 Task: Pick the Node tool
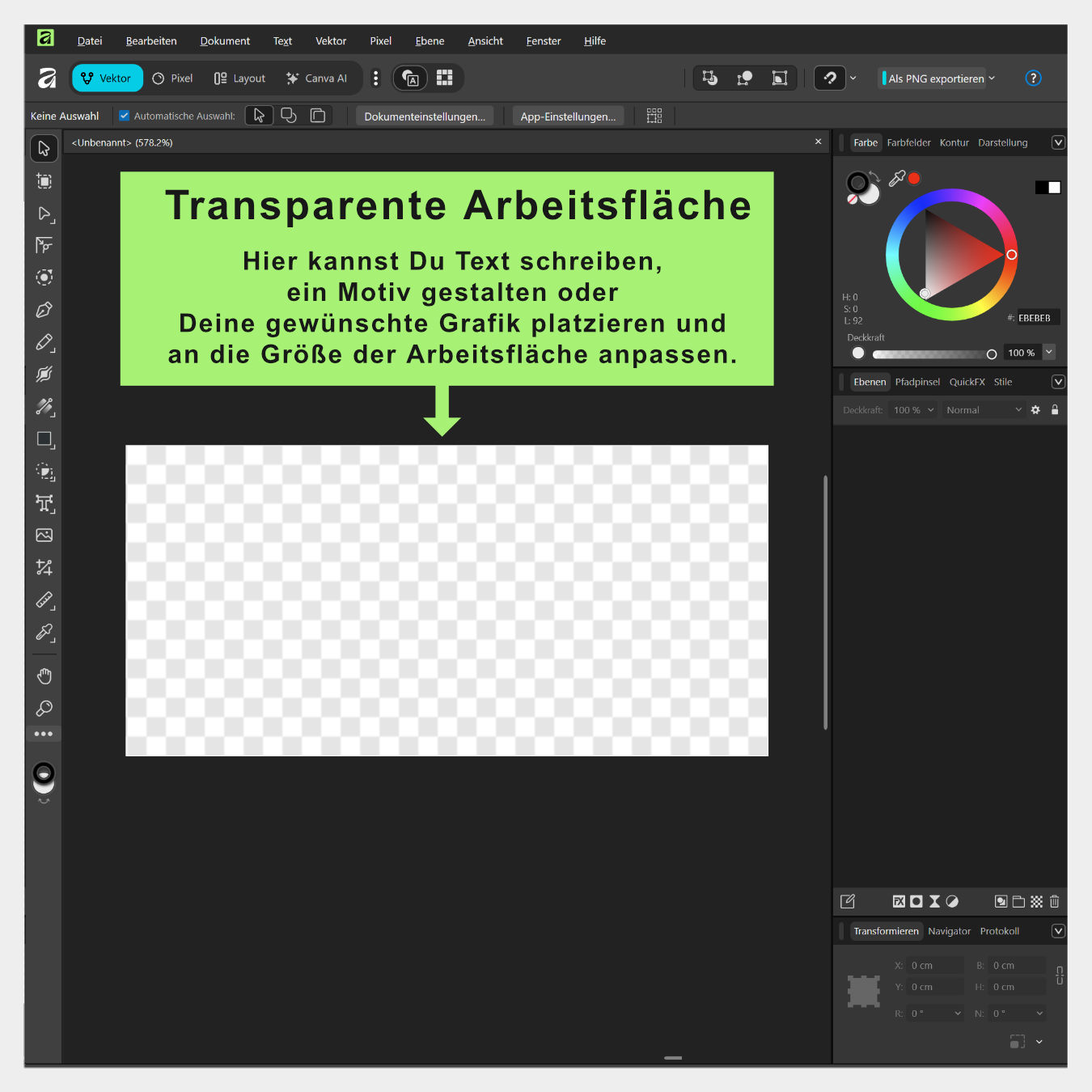[44, 214]
